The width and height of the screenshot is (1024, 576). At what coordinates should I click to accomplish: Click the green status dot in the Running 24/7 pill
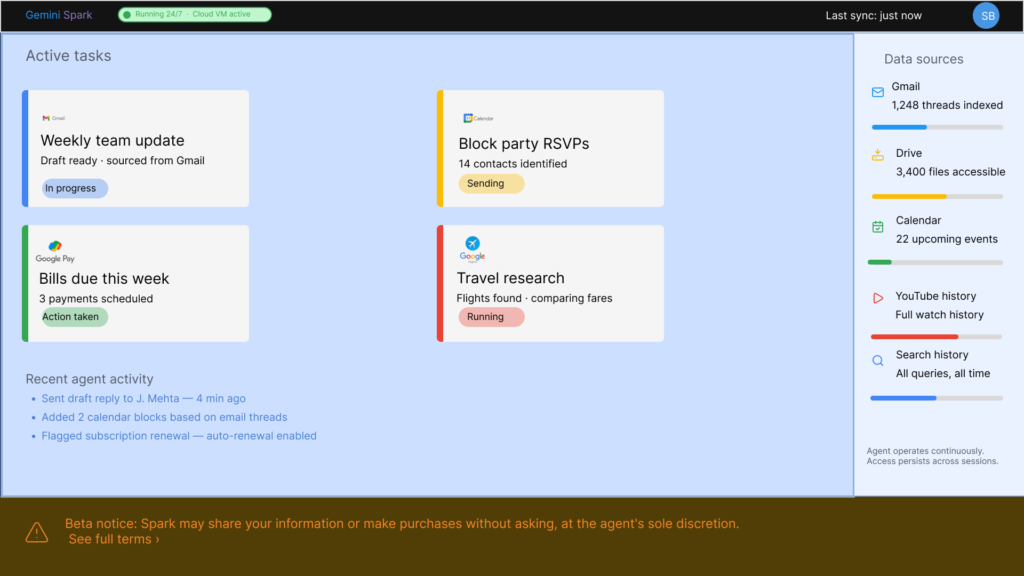click(127, 14)
